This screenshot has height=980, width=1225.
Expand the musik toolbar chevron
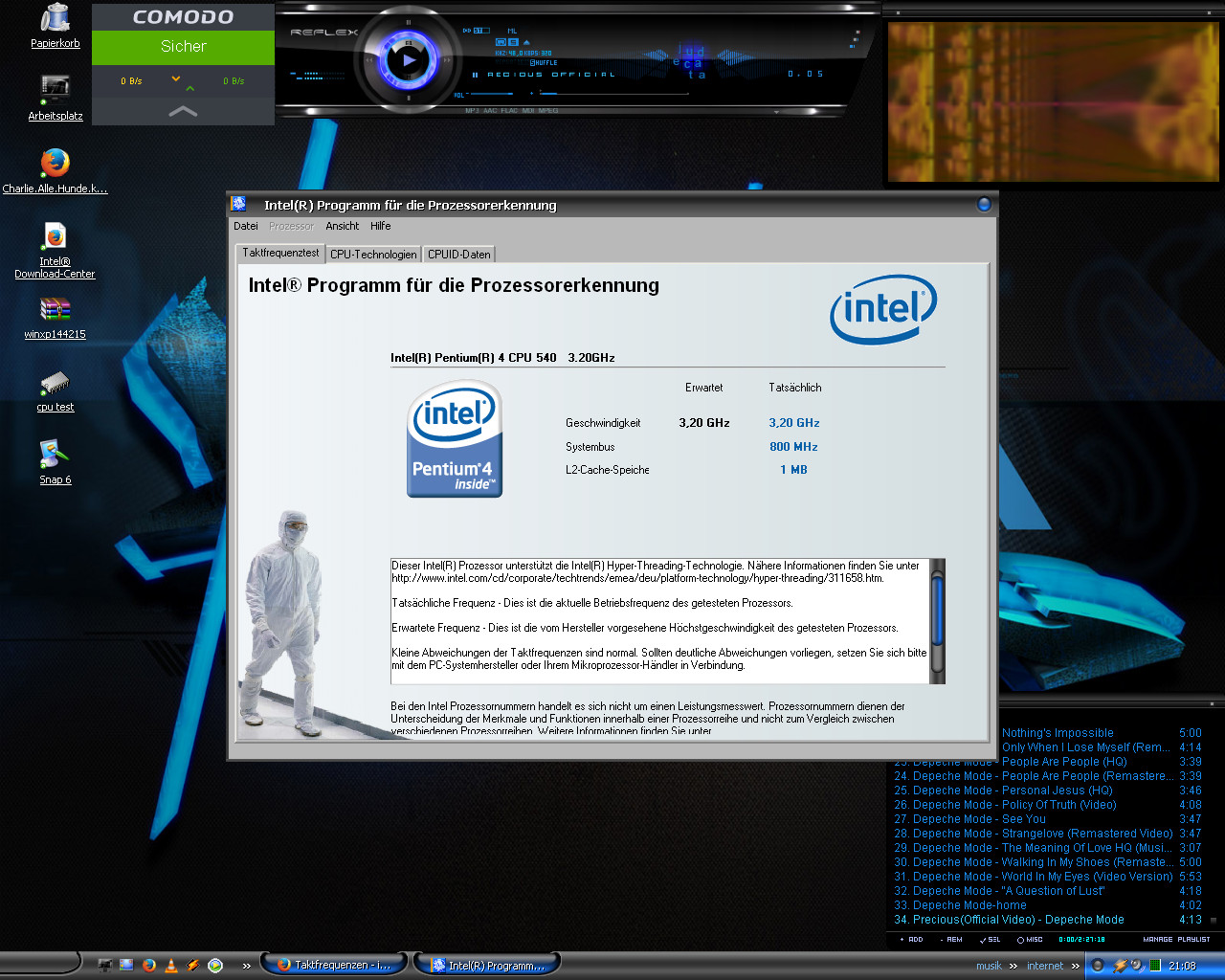click(x=1013, y=967)
